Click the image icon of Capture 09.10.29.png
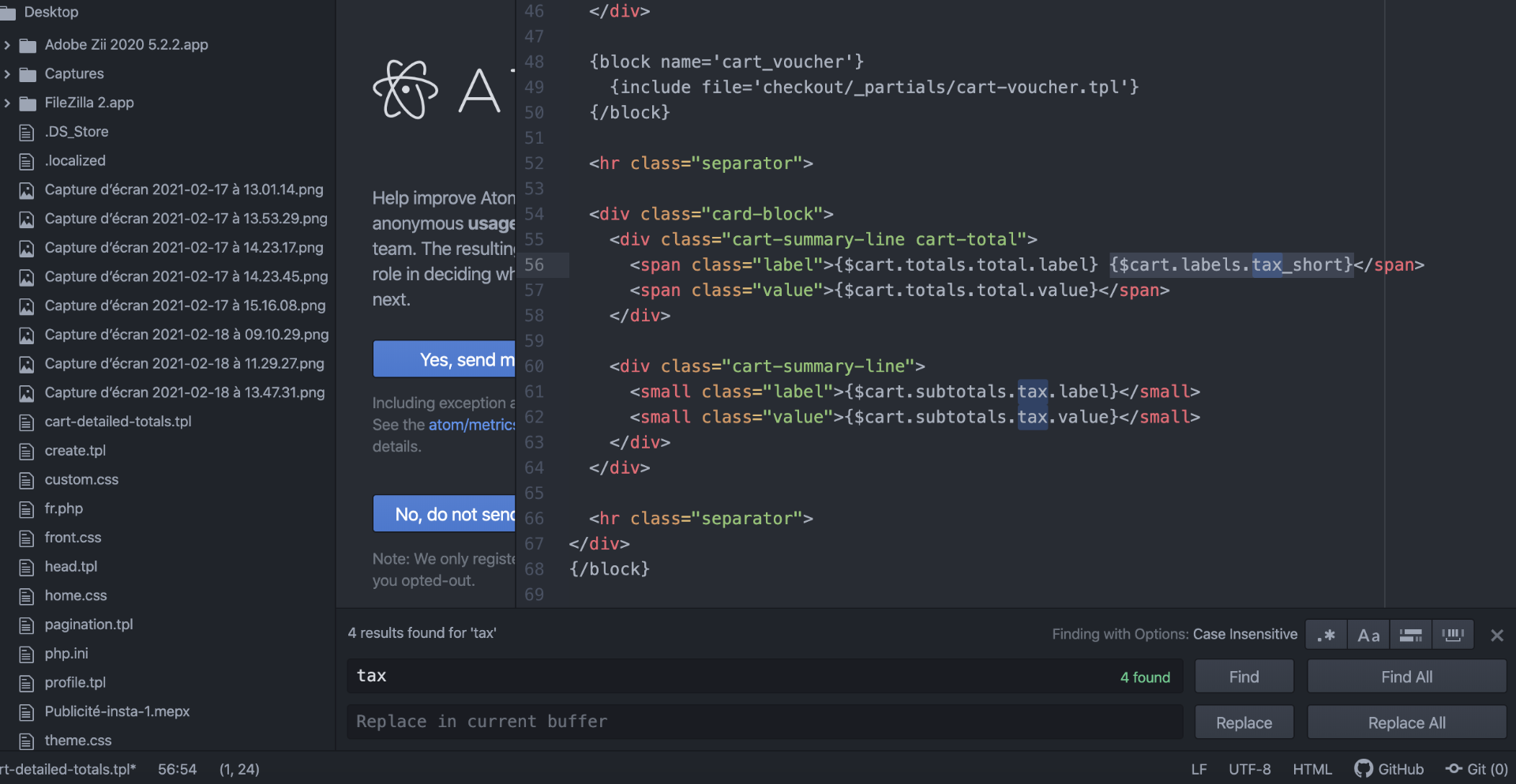This screenshot has height=784, width=1516. pos(27,335)
